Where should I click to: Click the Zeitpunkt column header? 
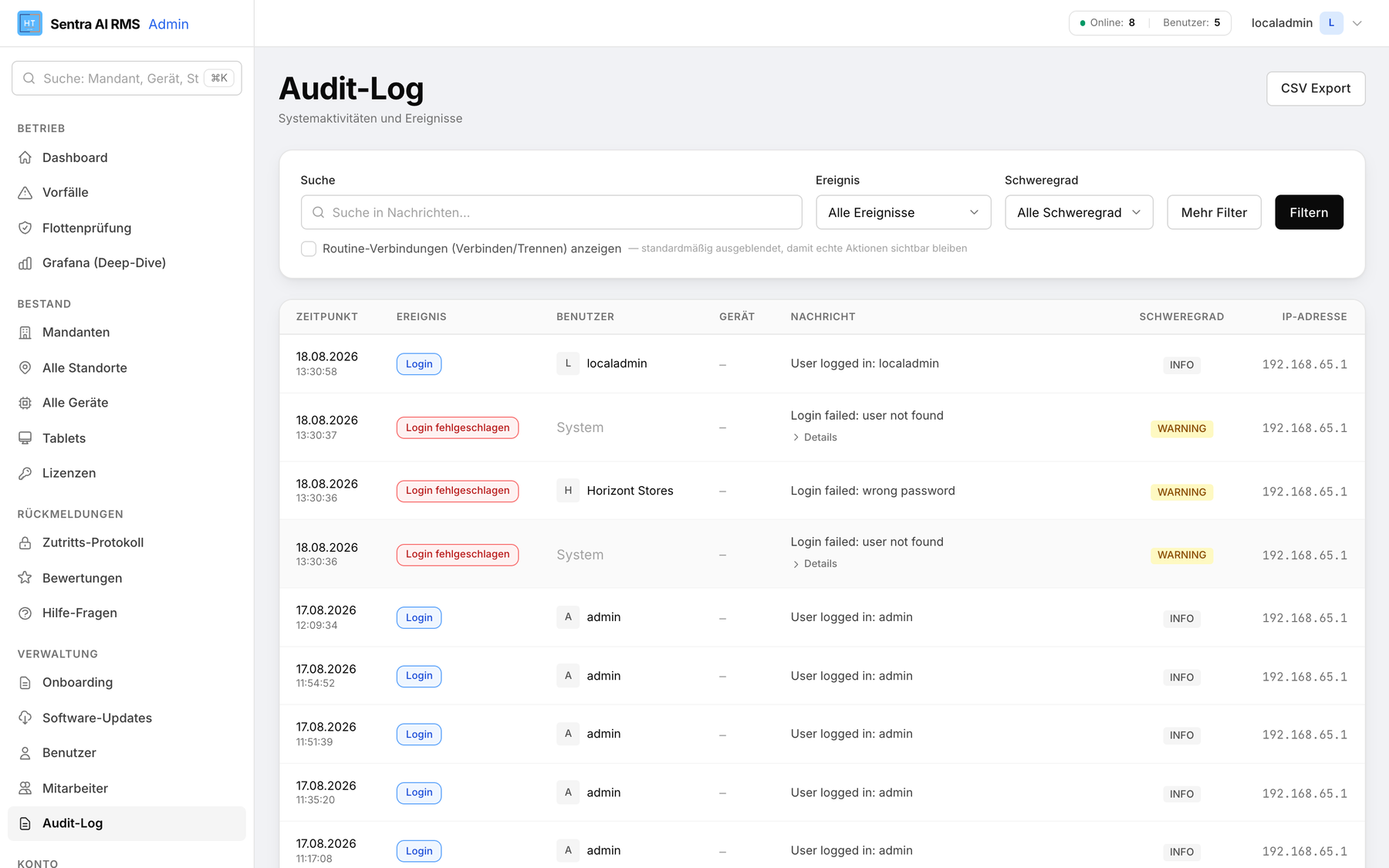[327, 317]
